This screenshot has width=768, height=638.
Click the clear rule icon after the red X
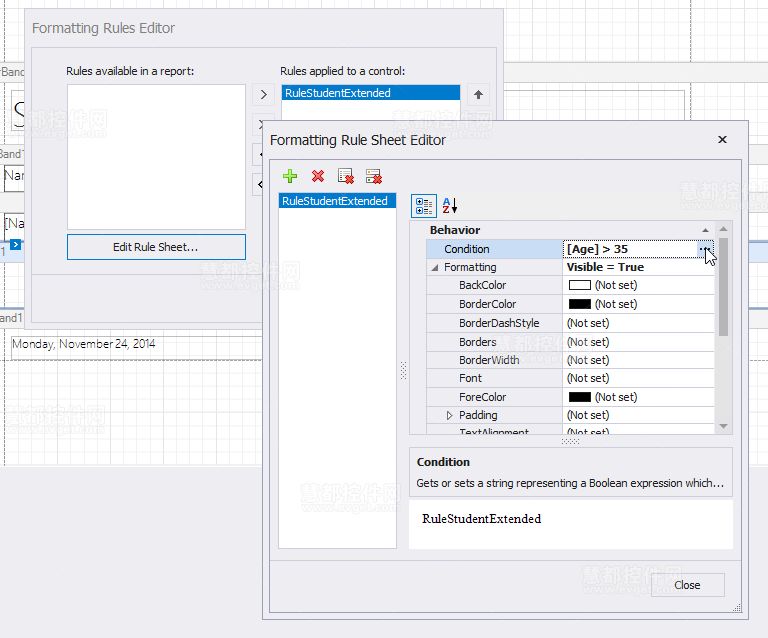point(346,176)
